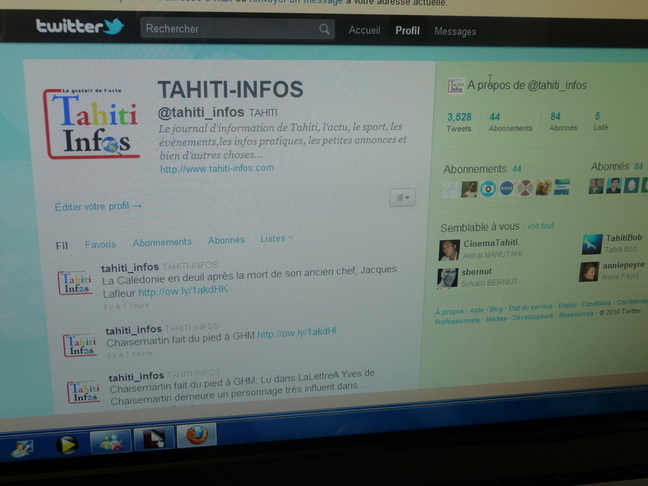This screenshot has width=648, height=486.
Task: Click À propos footer link
Action: (x=449, y=311)
